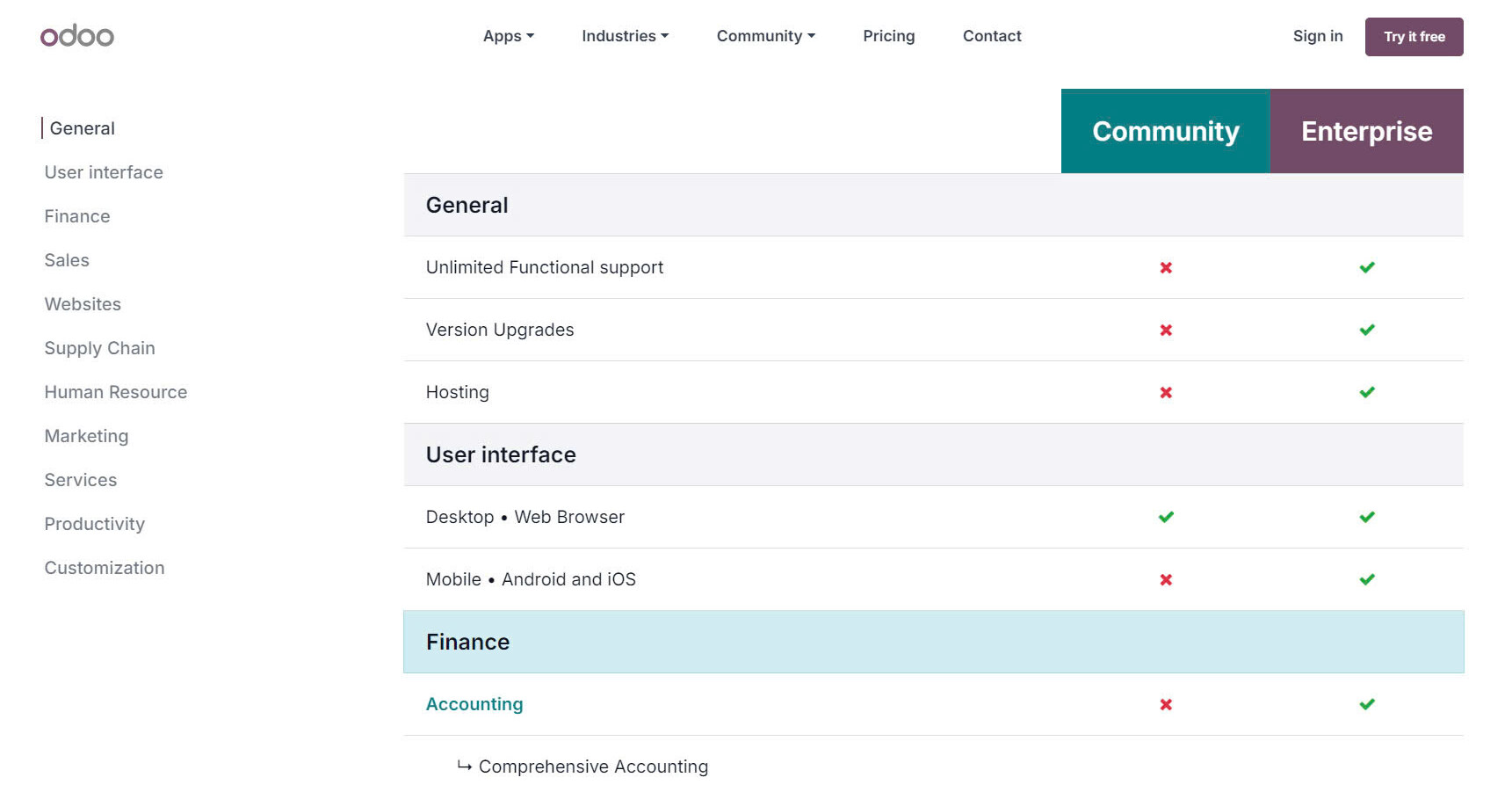Click the Enterprise checkmark for Mobile support

click(1367, 579)
